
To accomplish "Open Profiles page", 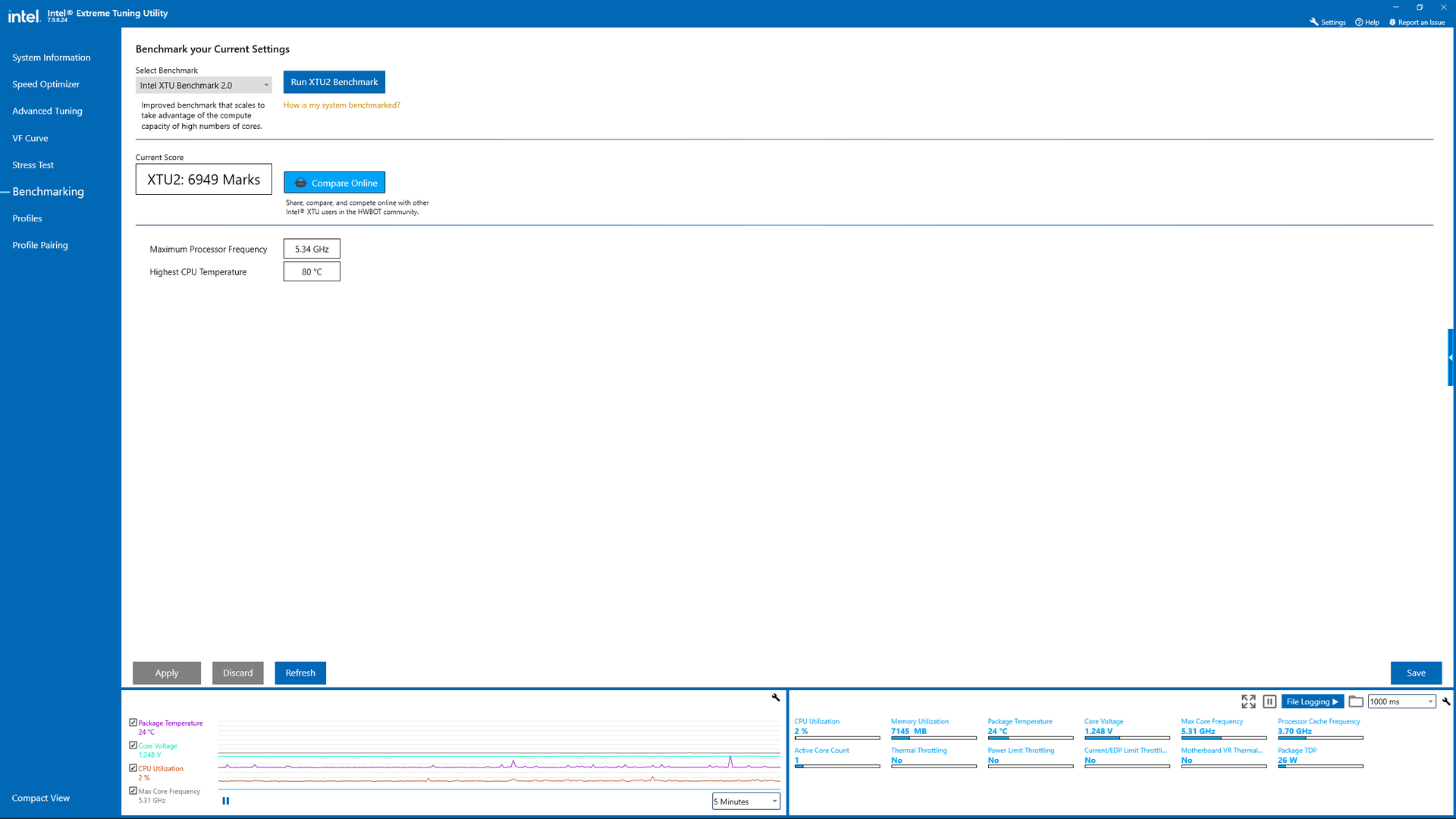I will point(27,218).
